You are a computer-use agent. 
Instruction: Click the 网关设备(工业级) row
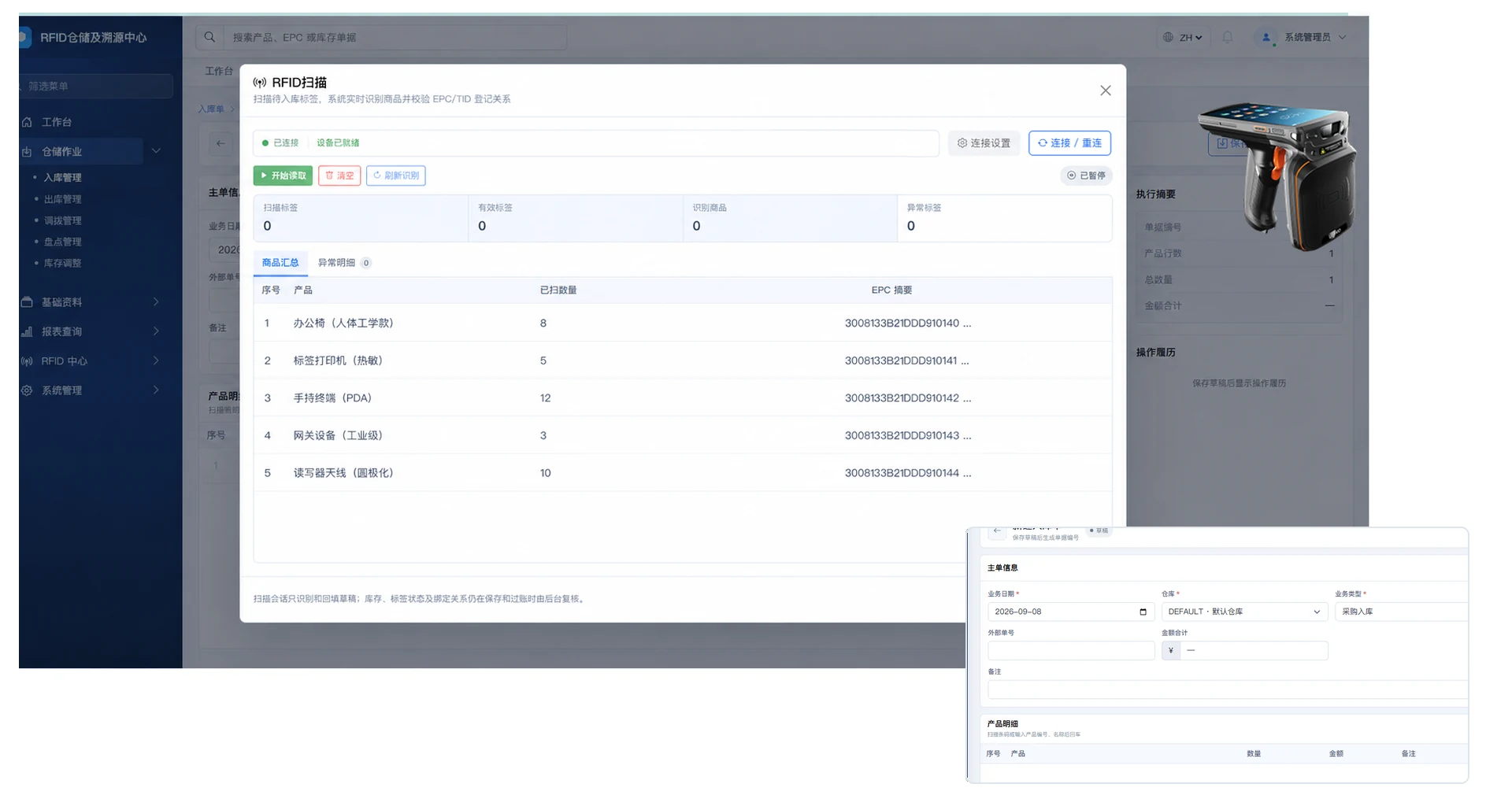point(683,435)
